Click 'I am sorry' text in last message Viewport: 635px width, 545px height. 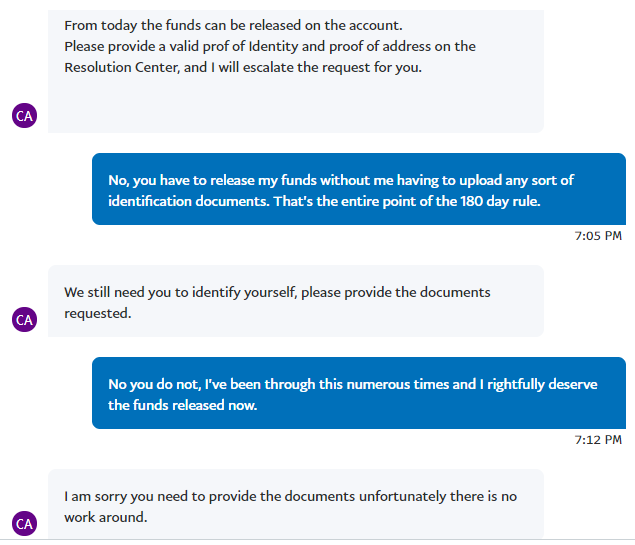coord(96,496)
